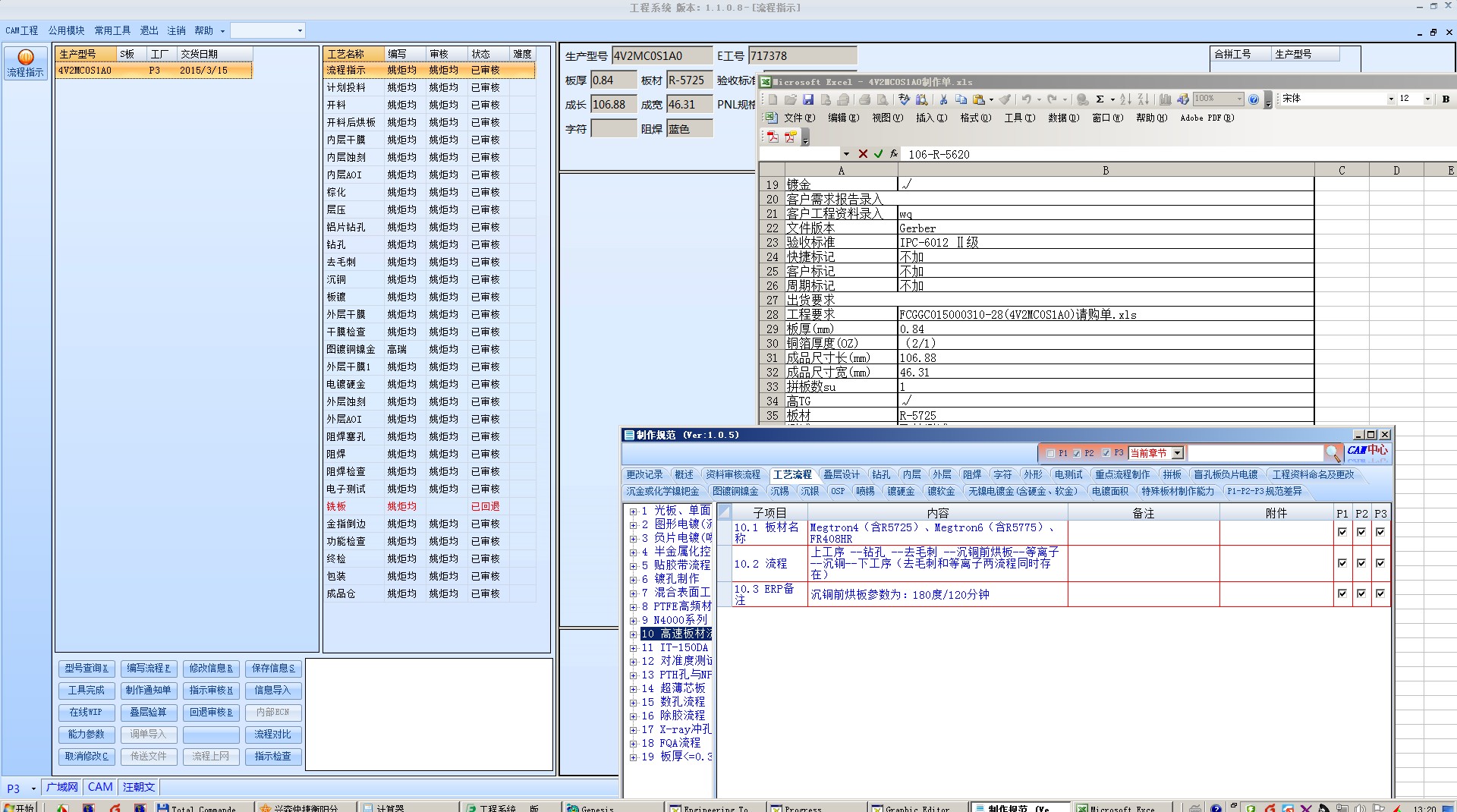Switch to the 电镀面积 tab
Image resolution: width=1457 pixels, height=812 pixels.
tap(1110, 491)
